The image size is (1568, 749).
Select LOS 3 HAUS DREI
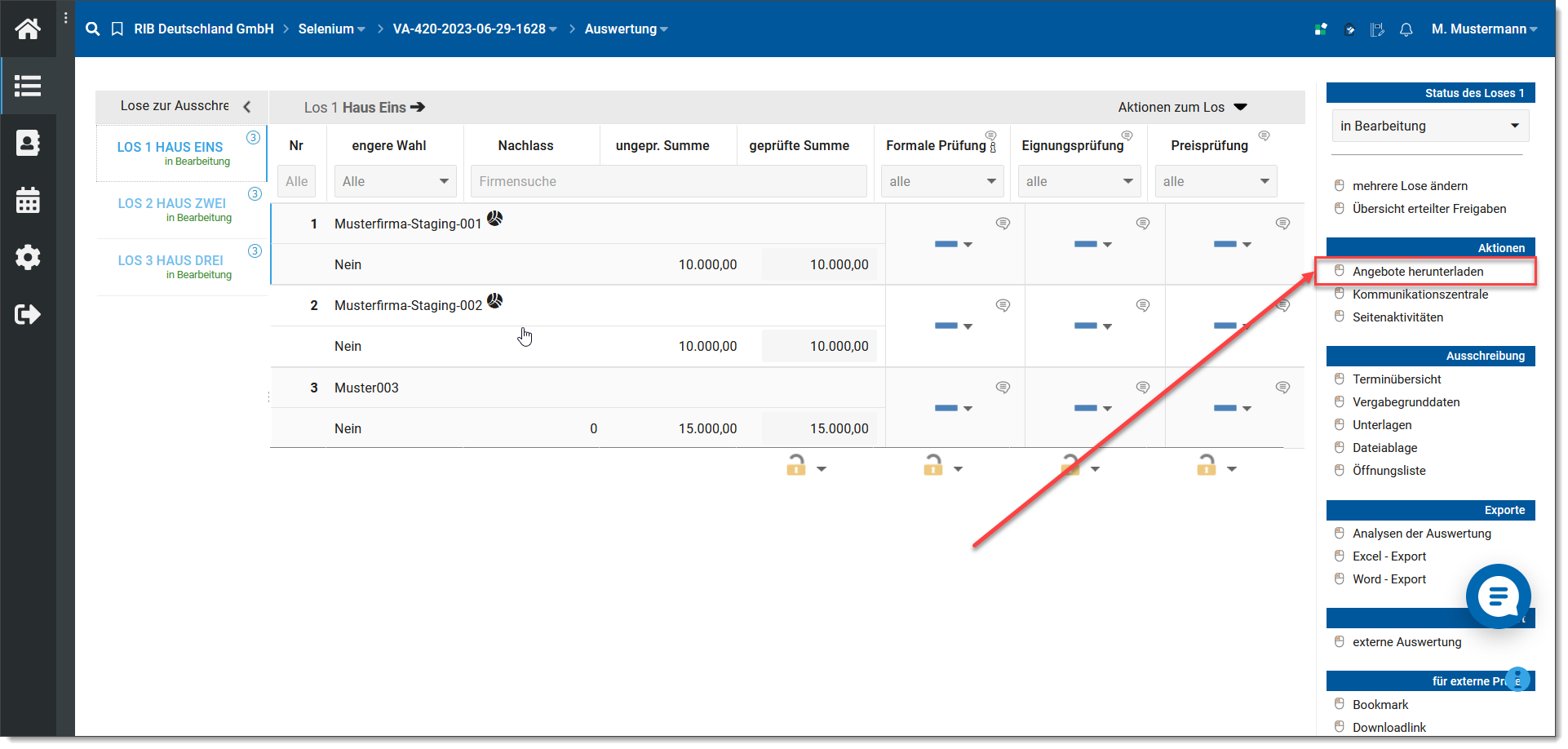[182, 267]
